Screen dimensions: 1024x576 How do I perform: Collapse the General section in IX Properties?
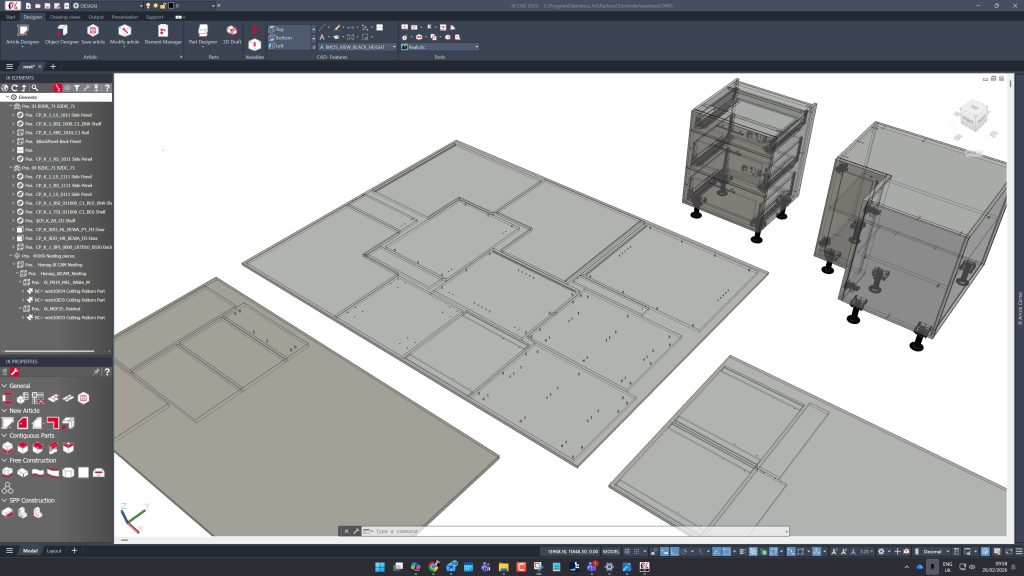[x=4, y=385]
